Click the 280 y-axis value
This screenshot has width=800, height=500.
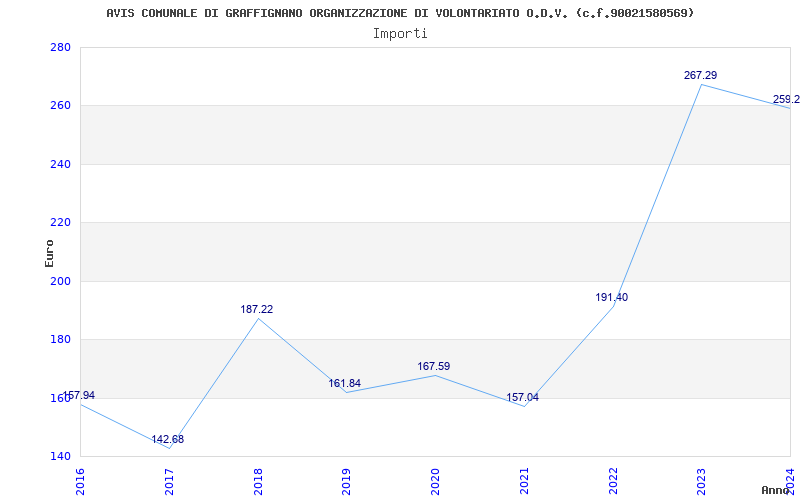coord(60,47)
